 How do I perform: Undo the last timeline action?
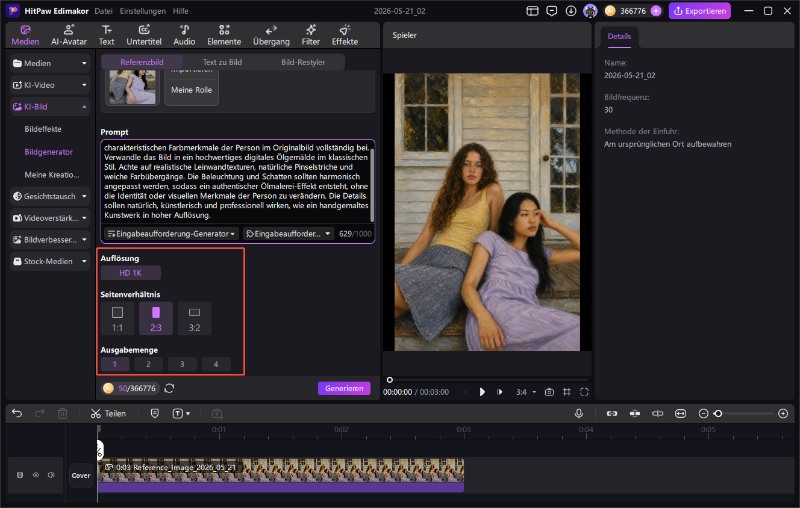tap(17, 413)
